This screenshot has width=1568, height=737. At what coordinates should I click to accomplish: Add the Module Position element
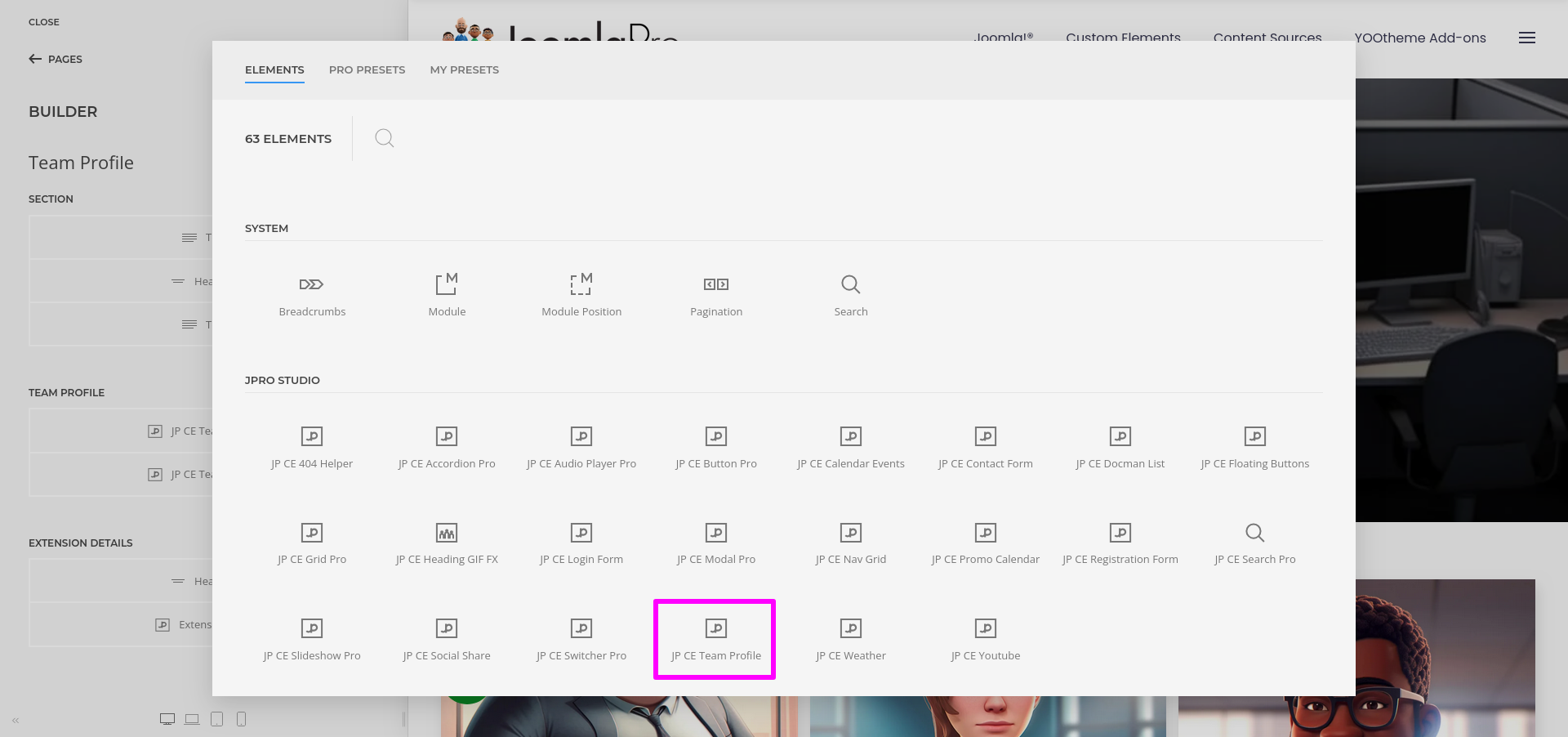coord(581,295)
